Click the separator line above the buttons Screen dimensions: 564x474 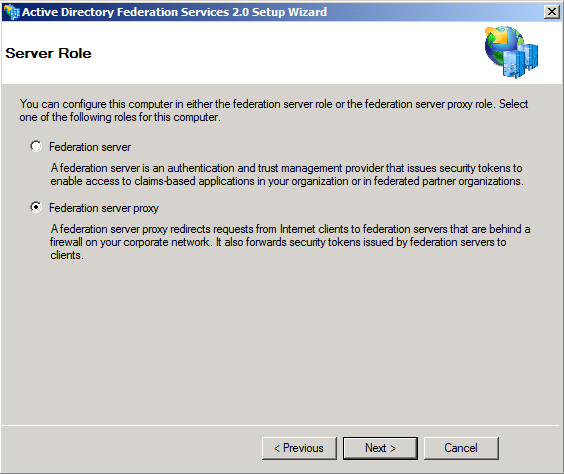click(x=281, y=426)
